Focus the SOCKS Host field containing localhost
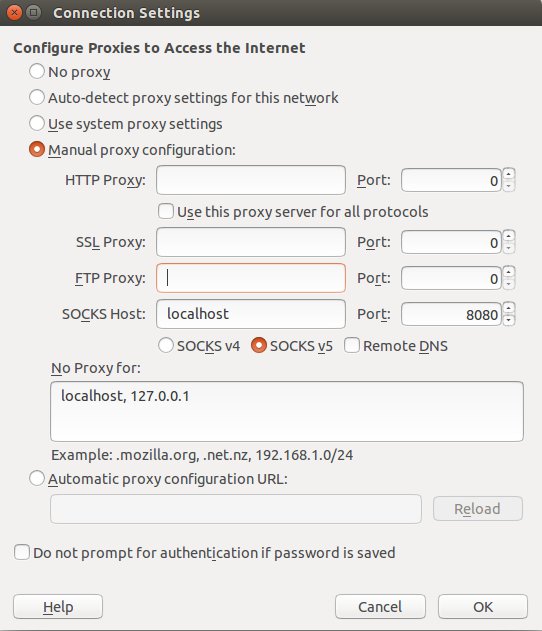Screen dimensions: 542x631 point(251,314)
